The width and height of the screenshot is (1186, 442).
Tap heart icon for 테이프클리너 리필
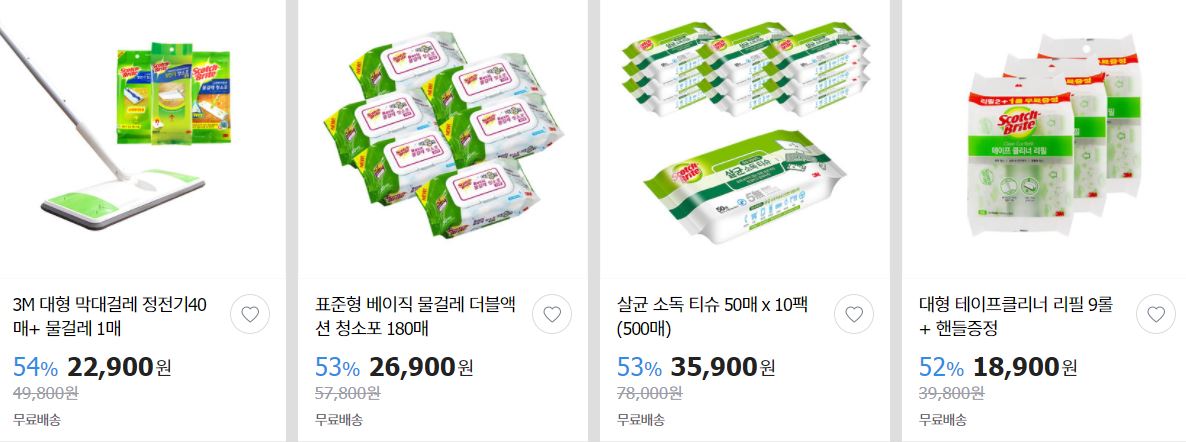pos(1156,314)
